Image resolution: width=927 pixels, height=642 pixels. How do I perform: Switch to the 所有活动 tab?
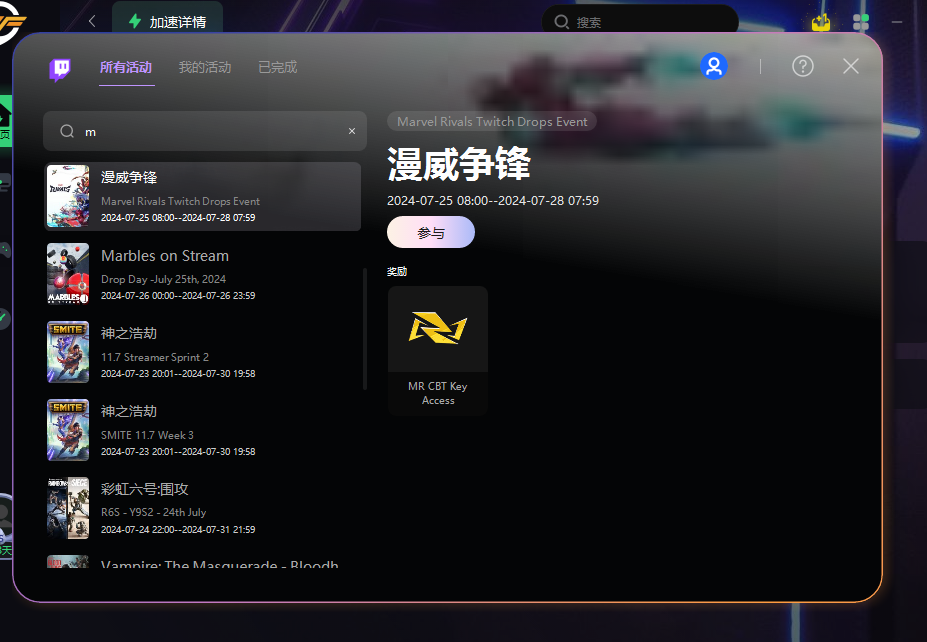(x=126, y=67)
